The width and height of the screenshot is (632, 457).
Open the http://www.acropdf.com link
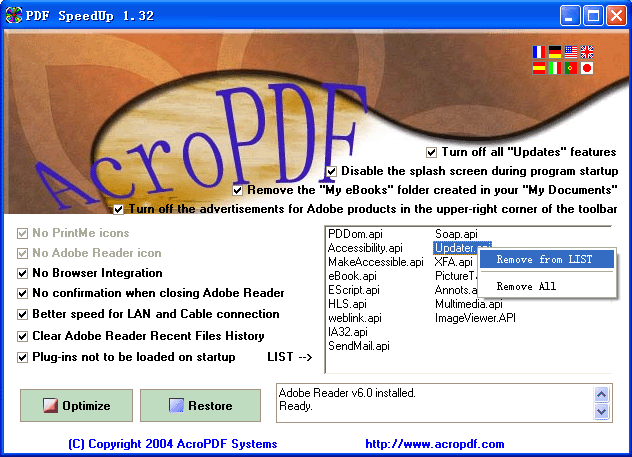[434, 444]
